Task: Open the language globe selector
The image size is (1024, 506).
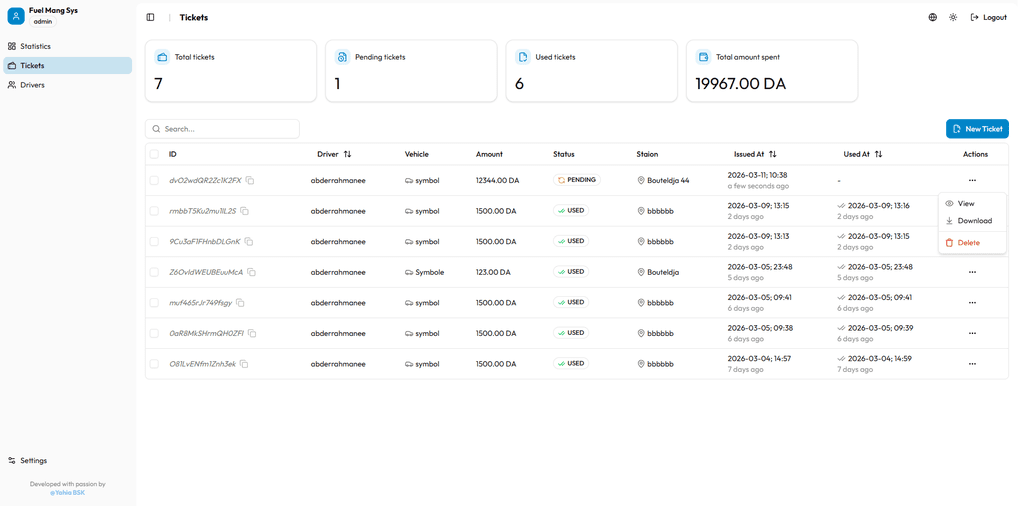Action: pyautogui.click(x=932, y=17)
